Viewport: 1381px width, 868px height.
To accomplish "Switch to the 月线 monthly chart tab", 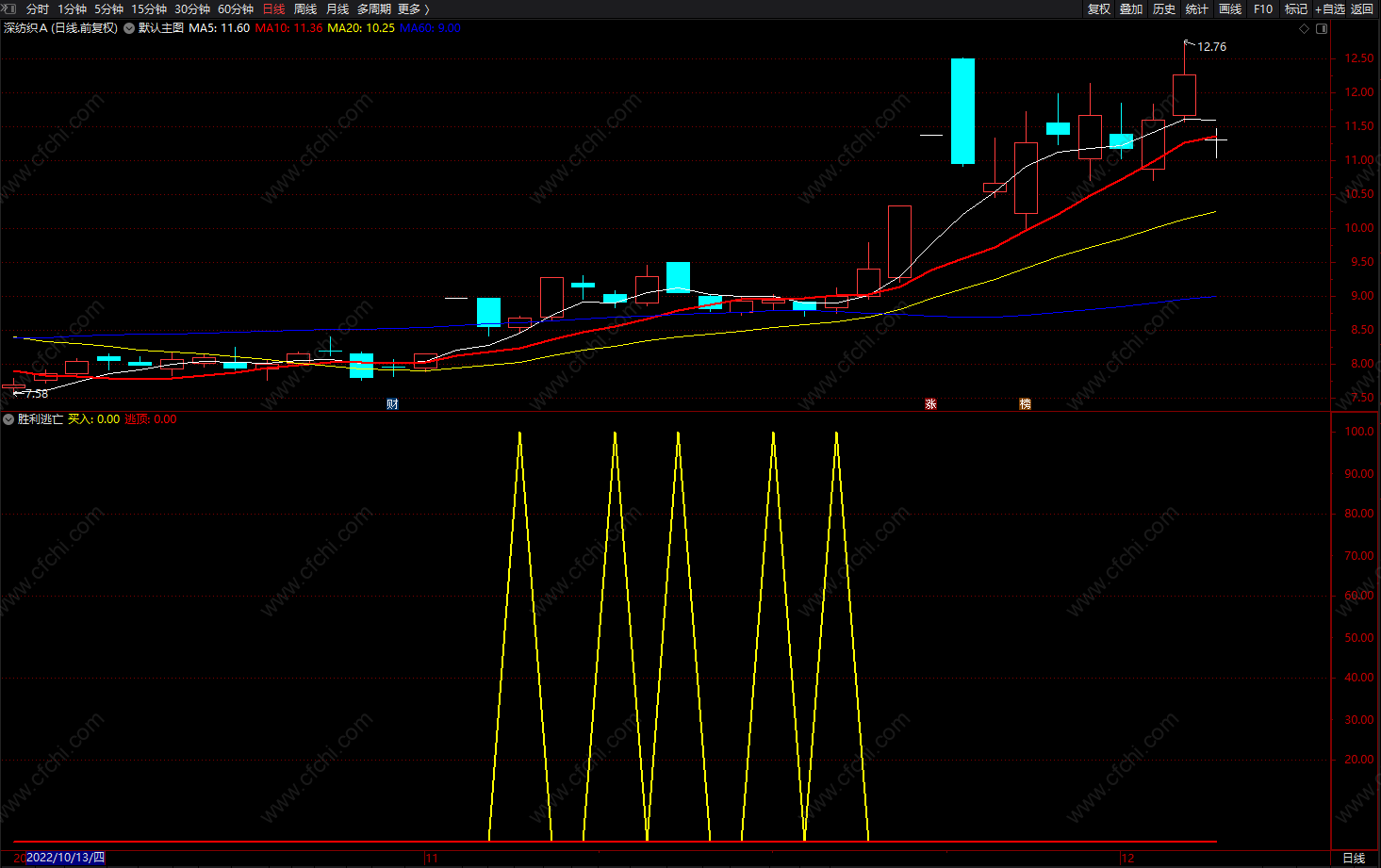I will click(337, 8).
